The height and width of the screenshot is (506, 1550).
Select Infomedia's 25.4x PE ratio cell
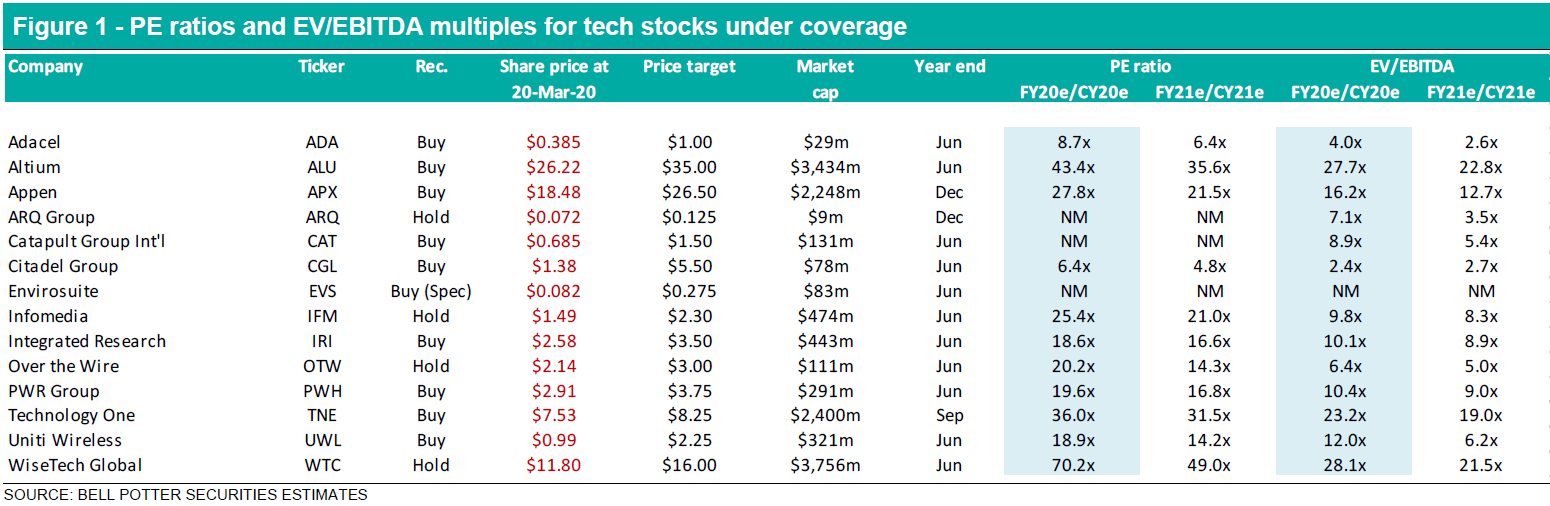[1071, 316]
